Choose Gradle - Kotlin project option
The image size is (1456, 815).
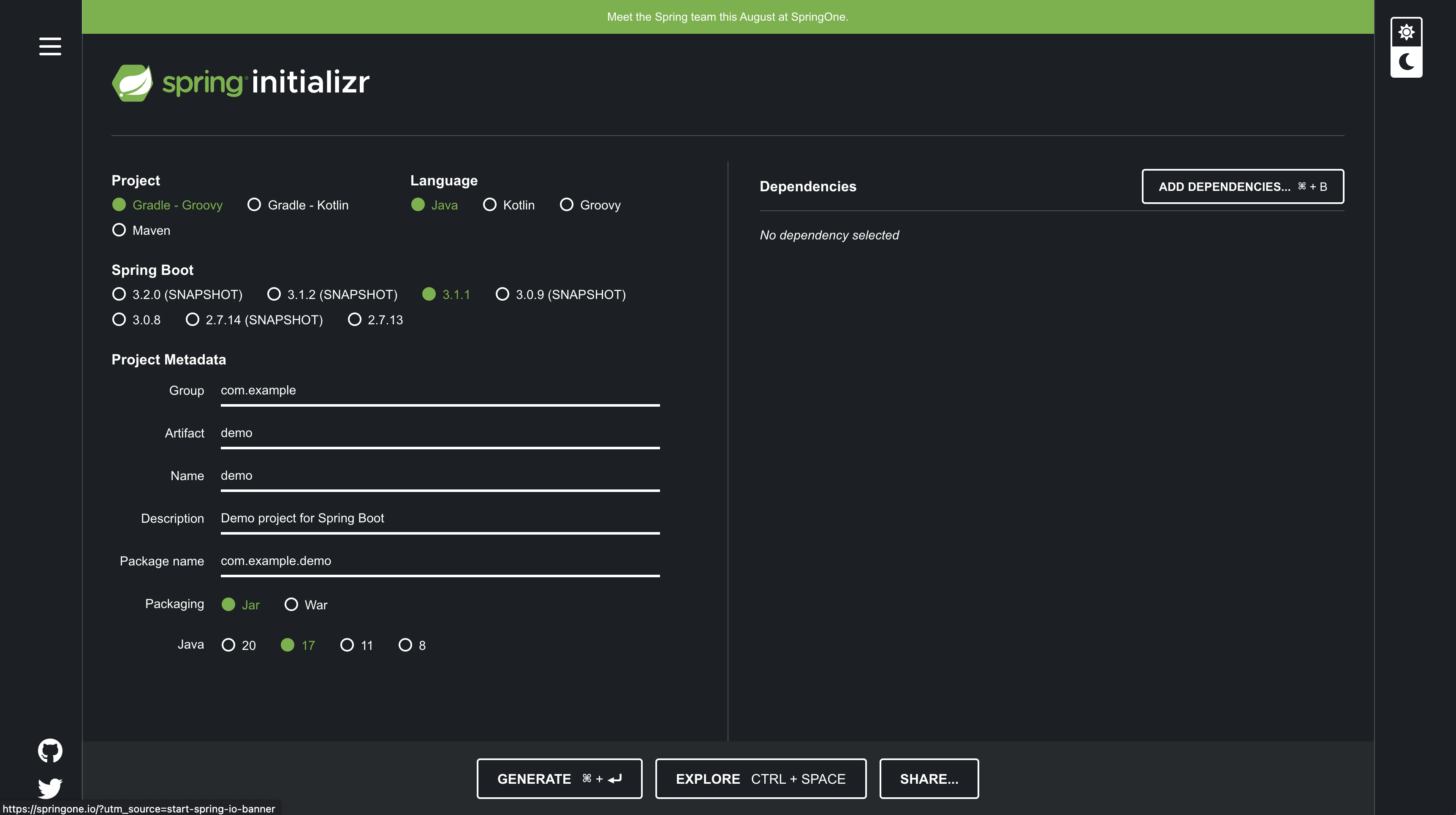pyautogui.click(x=254, y=205)
